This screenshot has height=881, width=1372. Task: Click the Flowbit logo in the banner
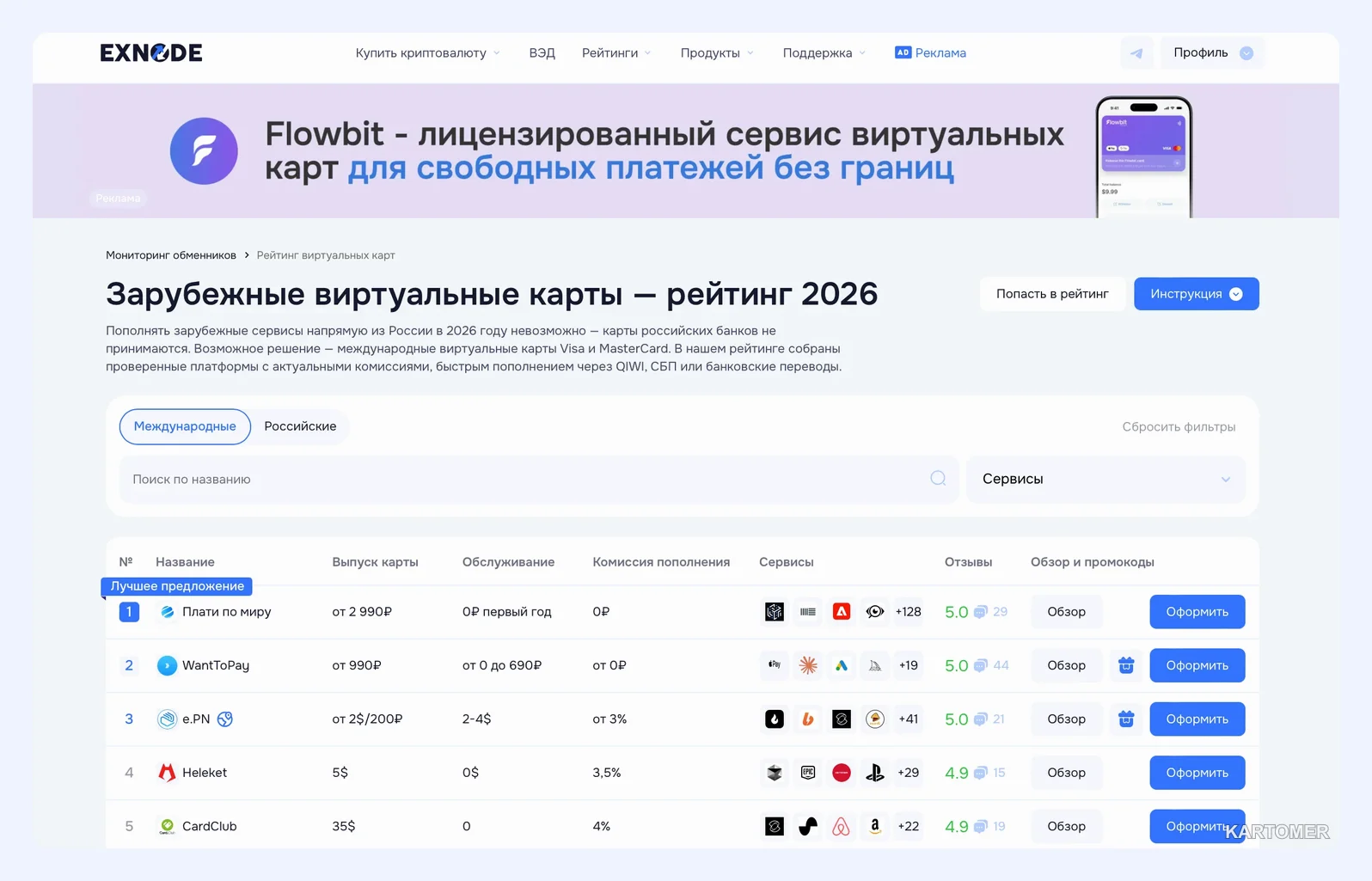[204, 151]
